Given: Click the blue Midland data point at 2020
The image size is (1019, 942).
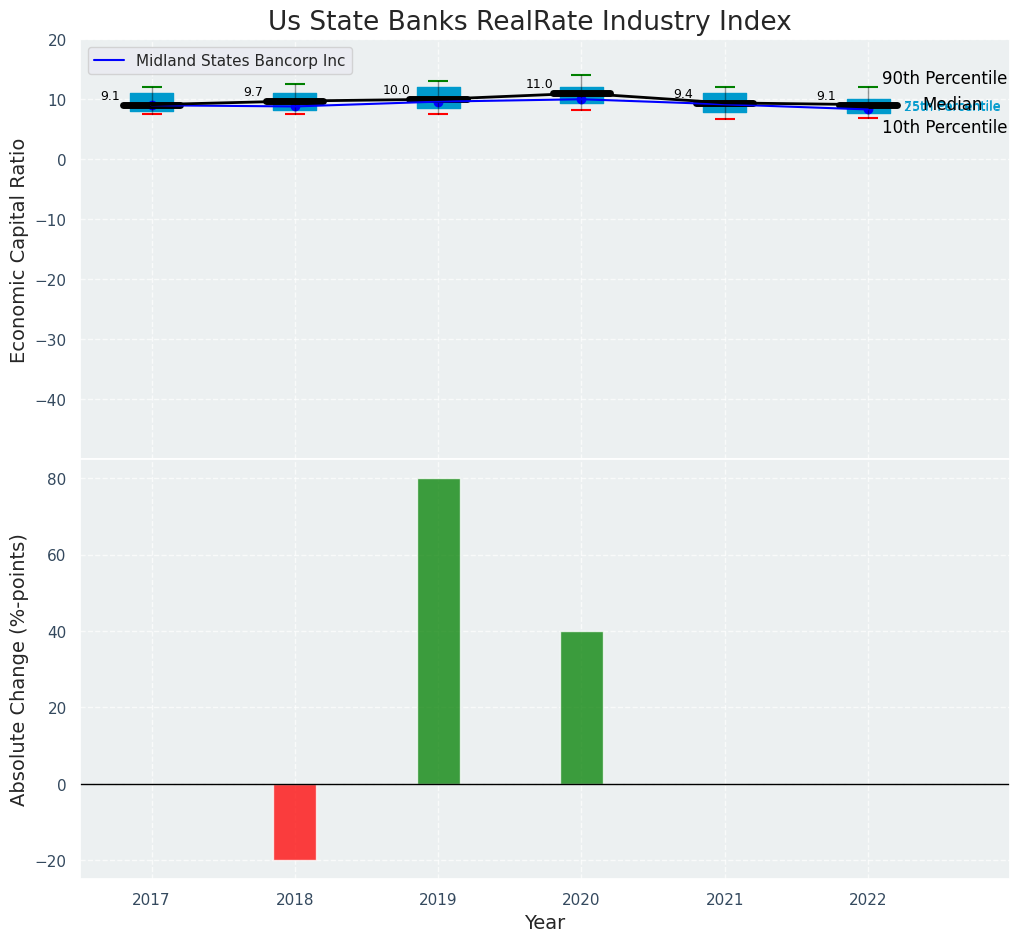Looking at the screenshot, I should click(582, 99).
